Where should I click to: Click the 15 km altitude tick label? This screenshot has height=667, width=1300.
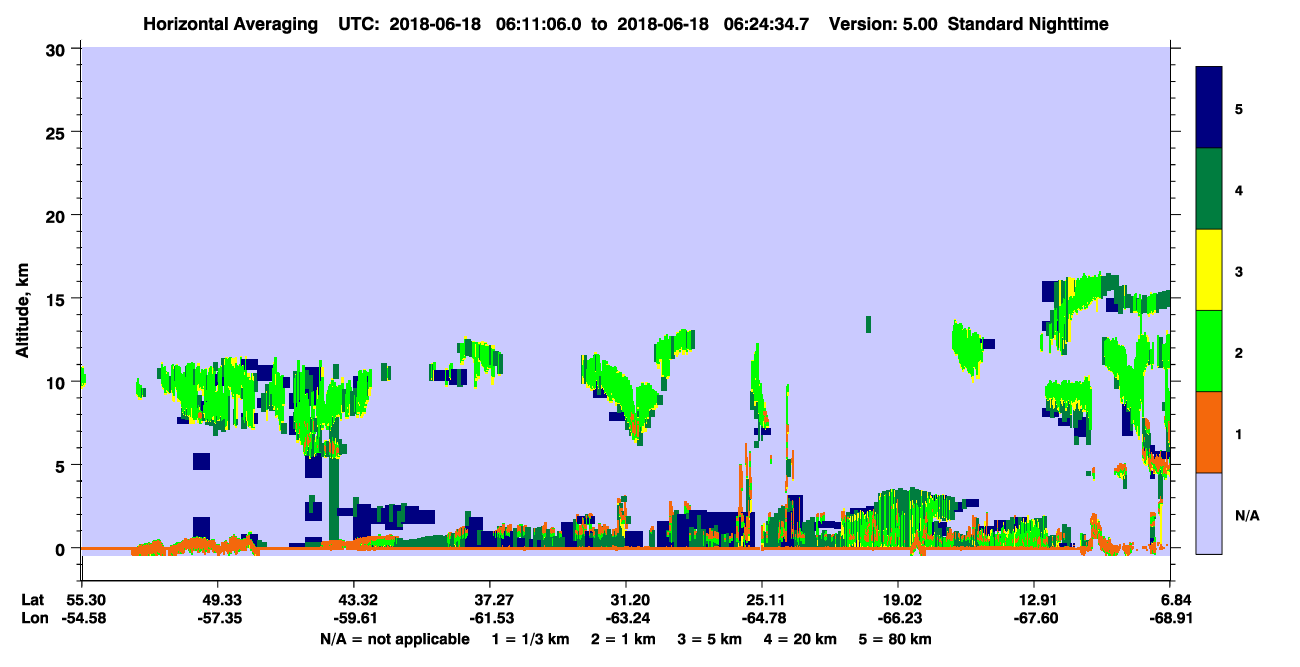coord(58,299)
